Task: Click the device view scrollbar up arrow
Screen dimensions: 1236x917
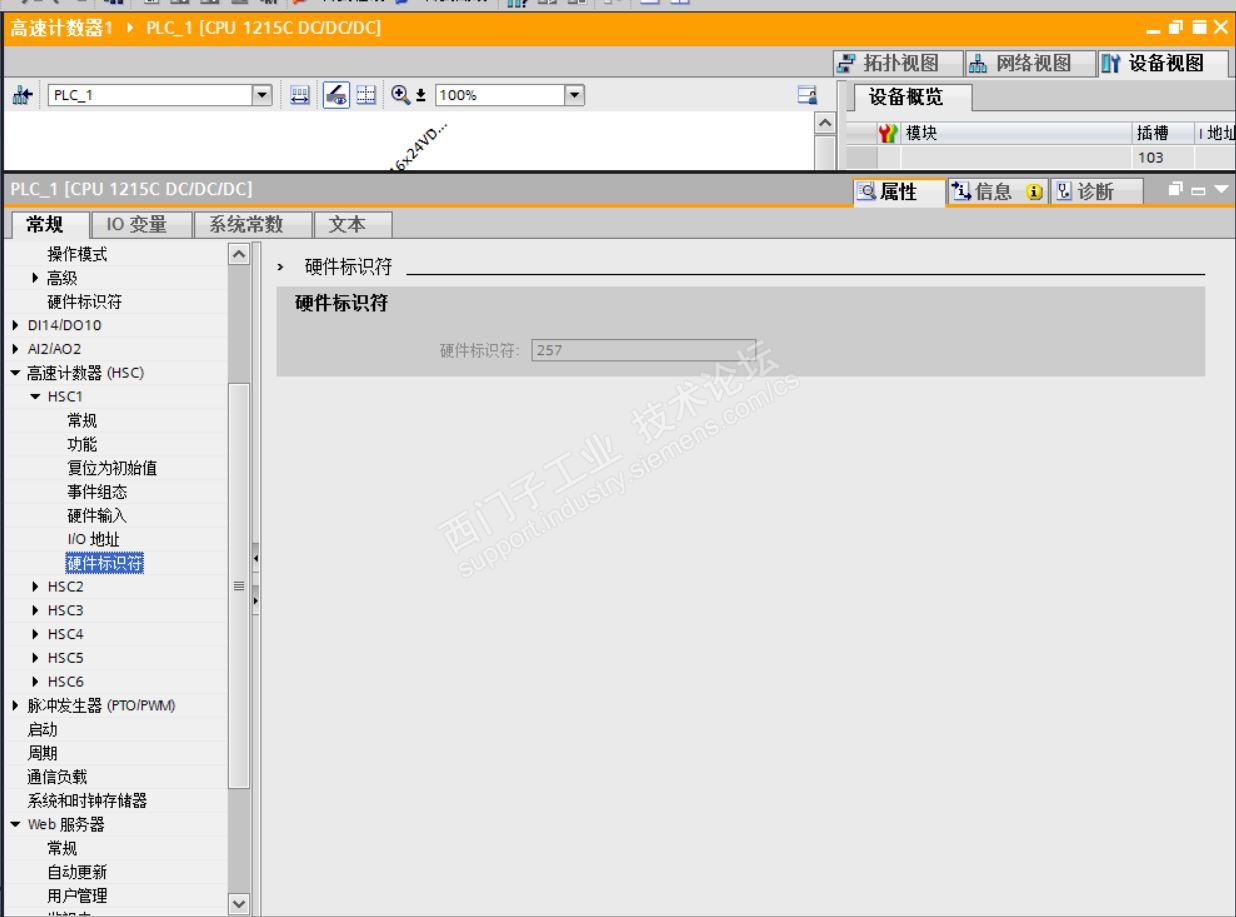Action: pyautogui.click(x=827, y=122)
